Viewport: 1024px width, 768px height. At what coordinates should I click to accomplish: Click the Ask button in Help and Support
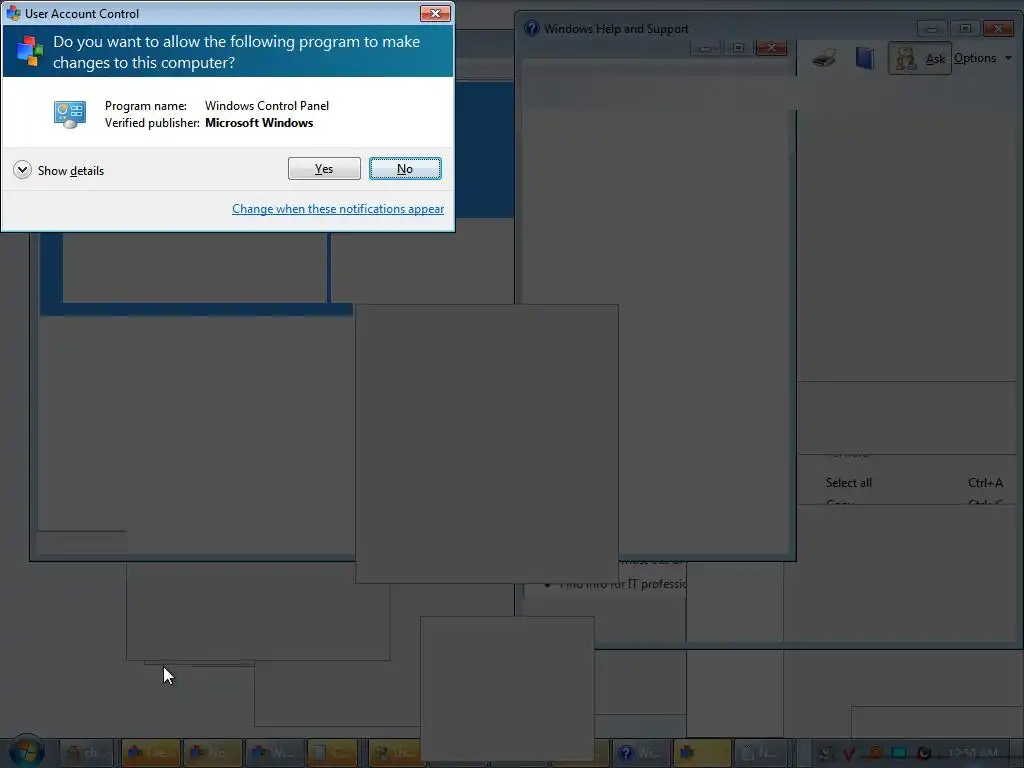(920, 58)
